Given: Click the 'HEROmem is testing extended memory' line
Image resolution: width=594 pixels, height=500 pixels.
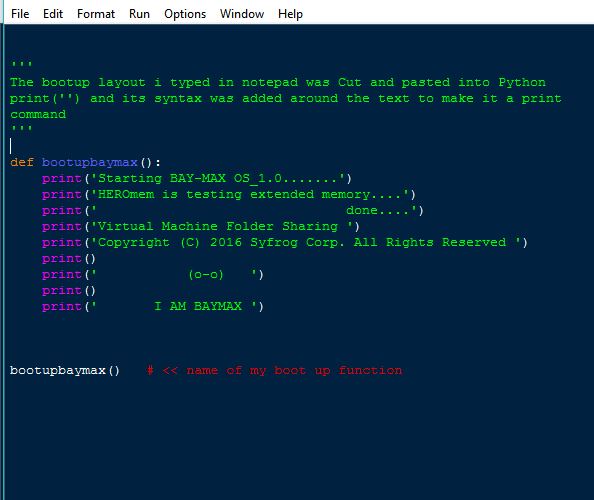Looking at the screenshot, I should [x=229, y=195].
